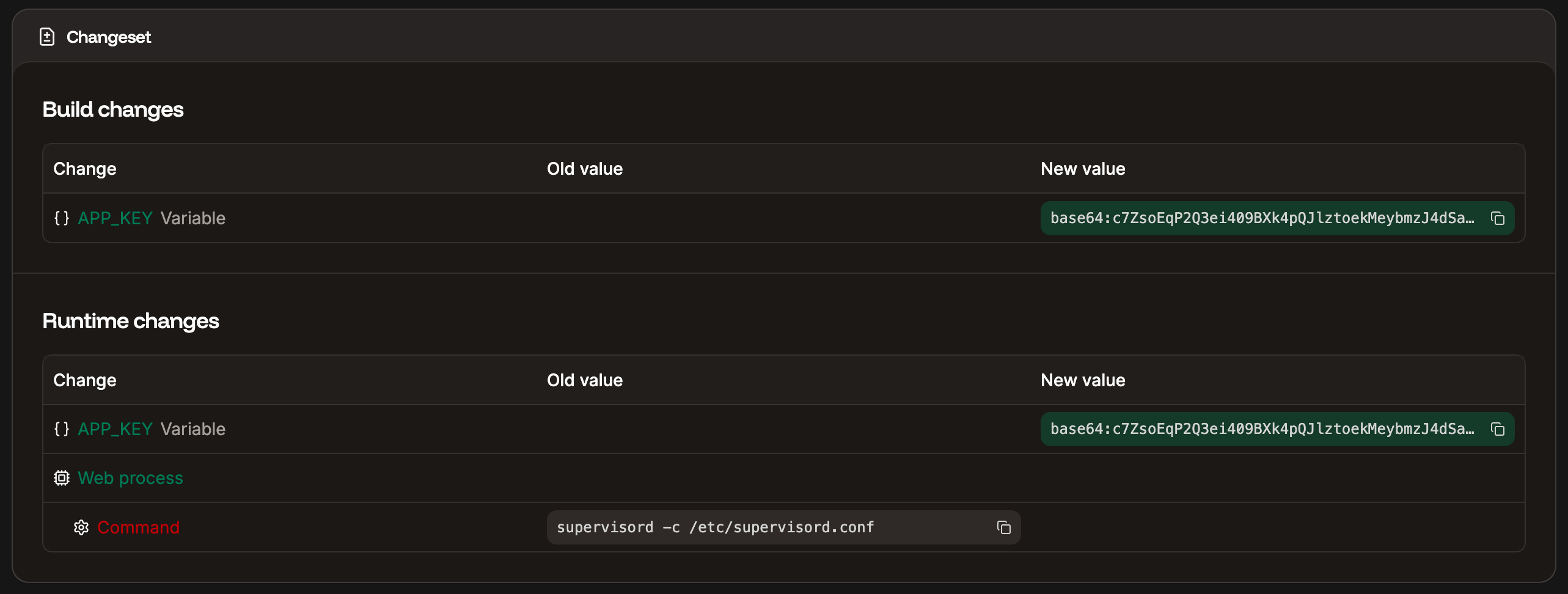Click the copy icon inside the green base64 chip
The image size is (1568, 594).
point(1498,218)
